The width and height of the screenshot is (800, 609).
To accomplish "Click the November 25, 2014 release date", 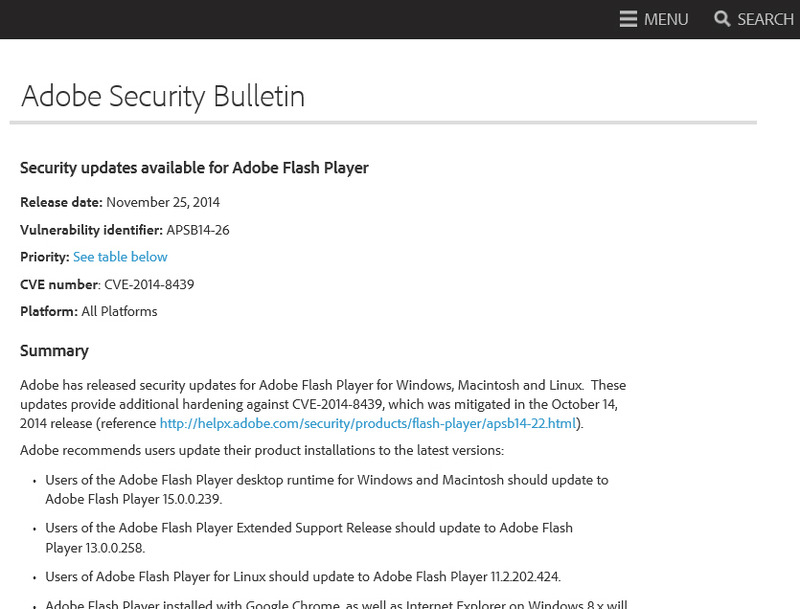I will 163,202.
